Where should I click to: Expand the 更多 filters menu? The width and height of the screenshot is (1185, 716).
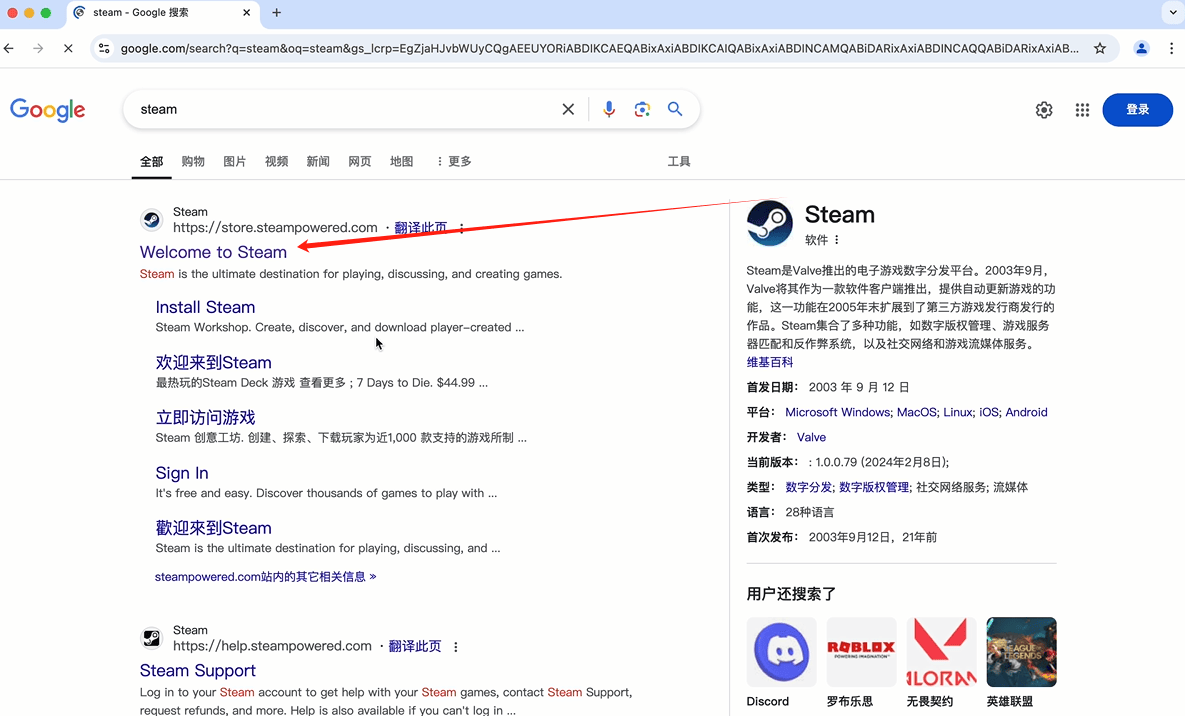453,161
